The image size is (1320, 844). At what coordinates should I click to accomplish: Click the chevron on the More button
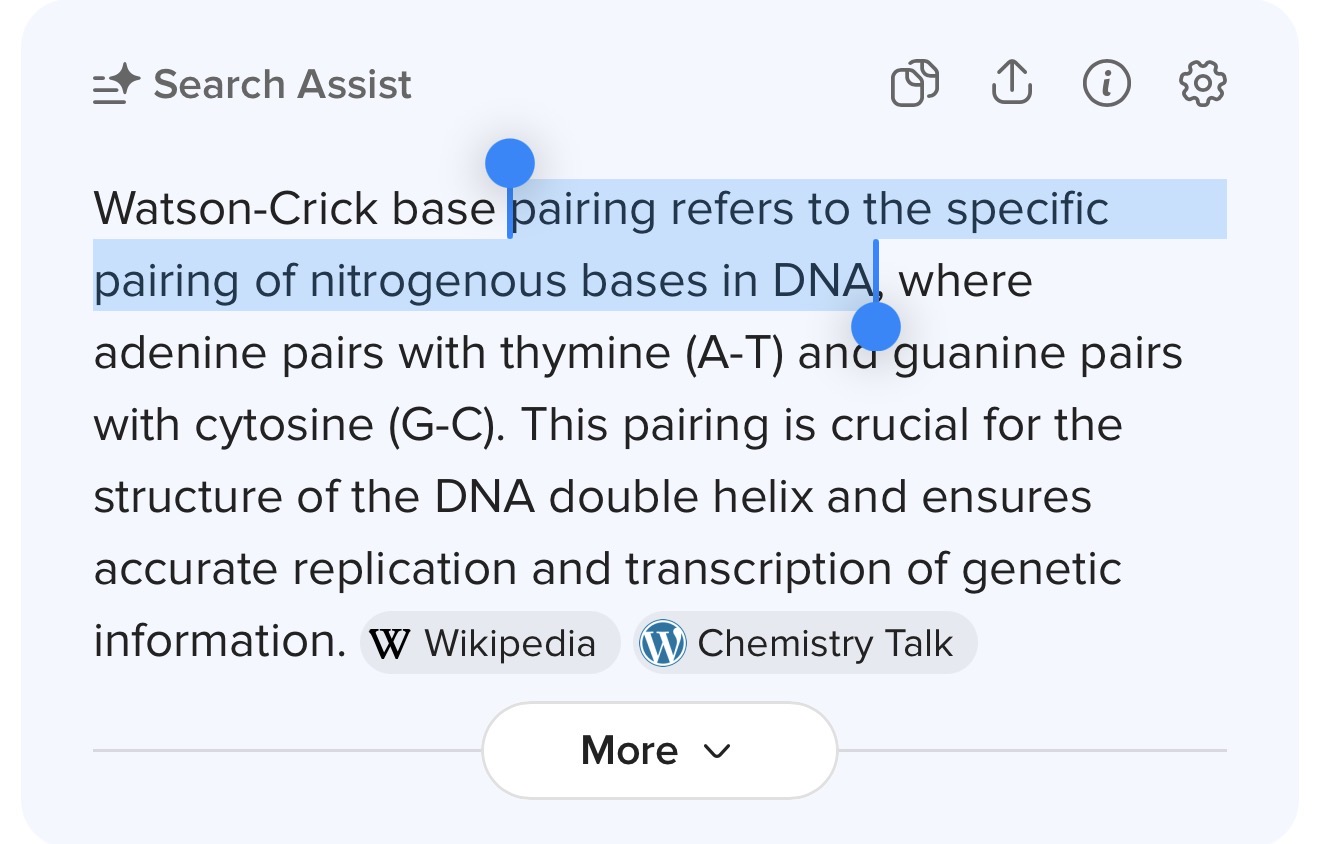pyautogui.click(x=717, y=751)
